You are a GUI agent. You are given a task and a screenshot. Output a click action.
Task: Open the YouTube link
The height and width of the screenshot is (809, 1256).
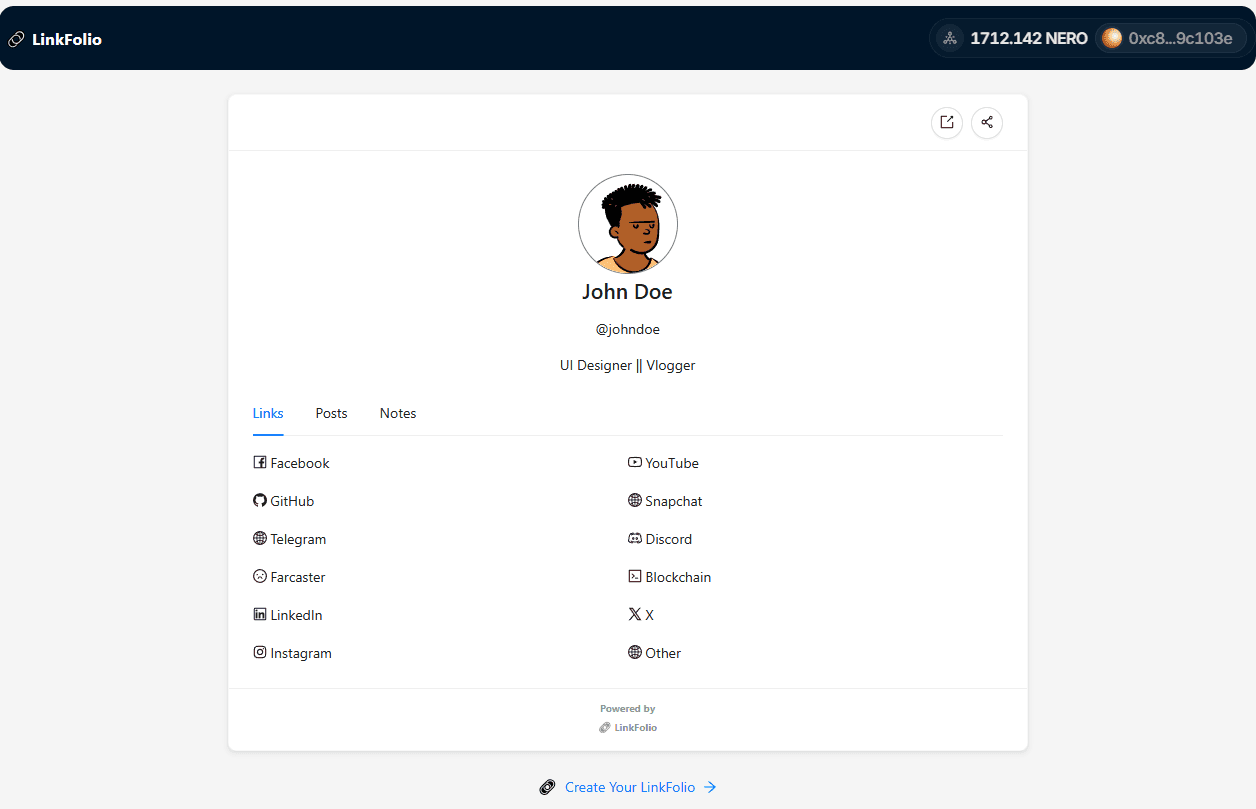tap(672, 463)
